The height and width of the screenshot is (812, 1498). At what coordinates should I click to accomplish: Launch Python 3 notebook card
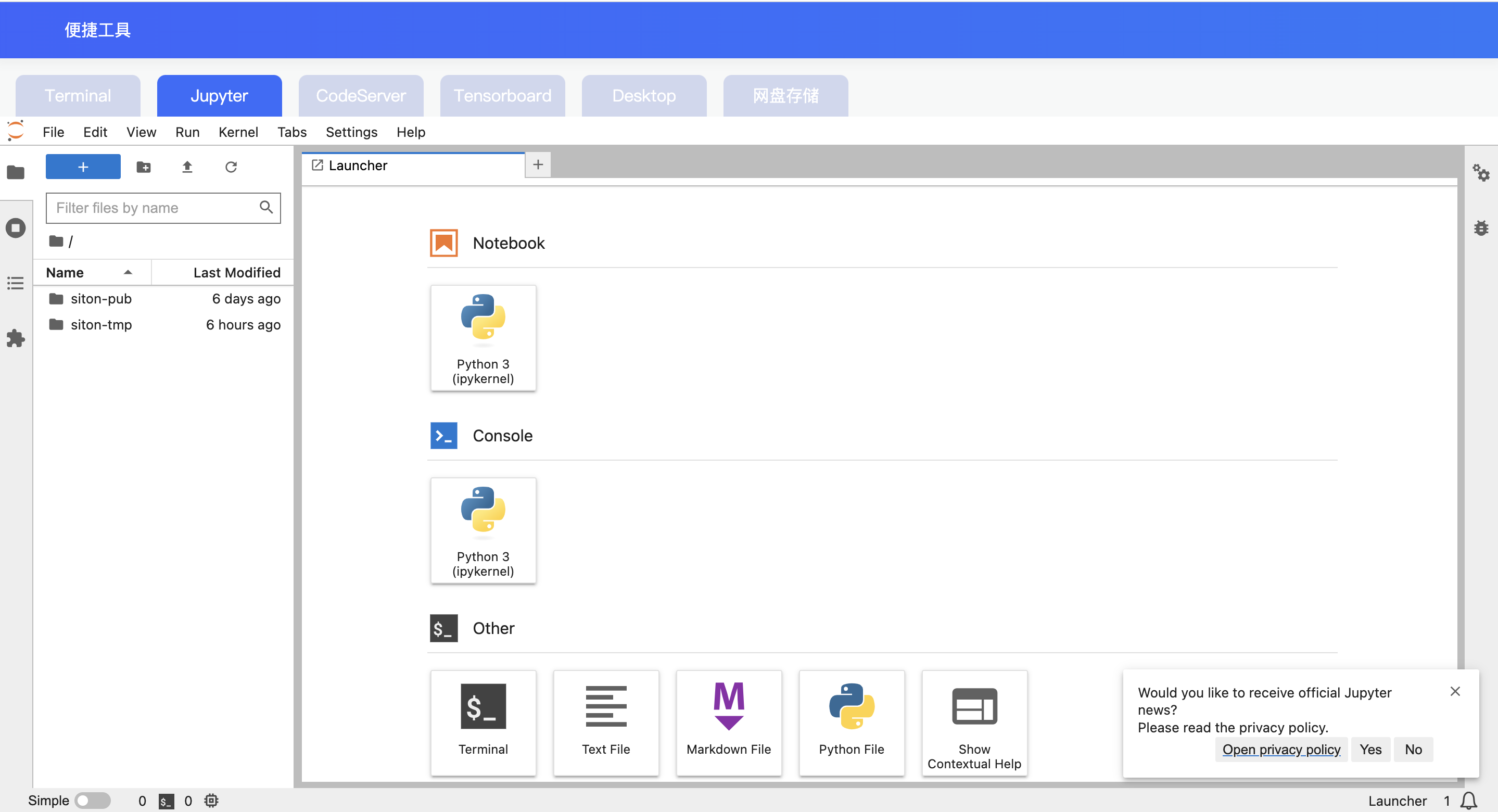click(x=483, y=338)
